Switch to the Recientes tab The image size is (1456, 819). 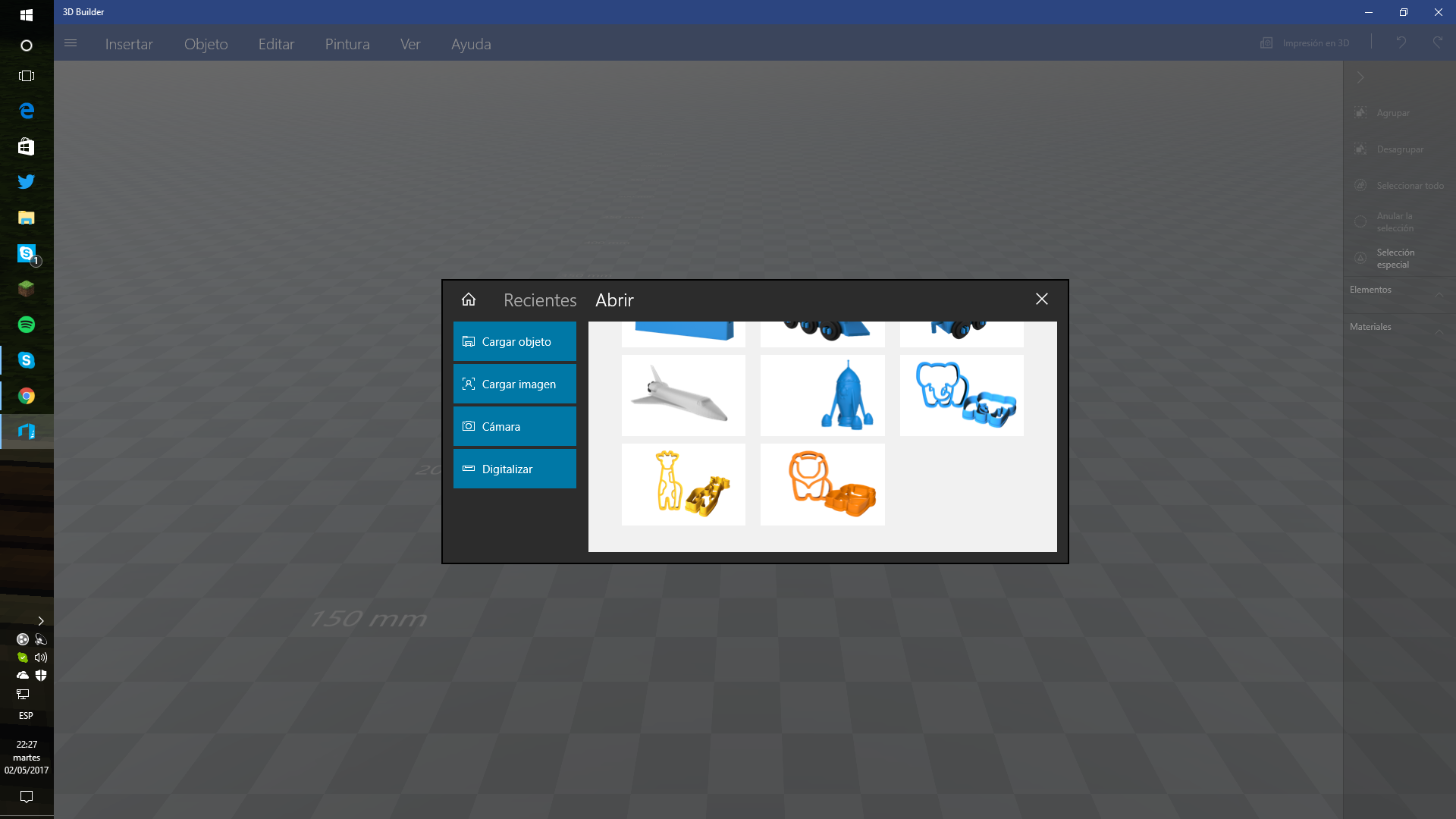(x=540, y=300)
